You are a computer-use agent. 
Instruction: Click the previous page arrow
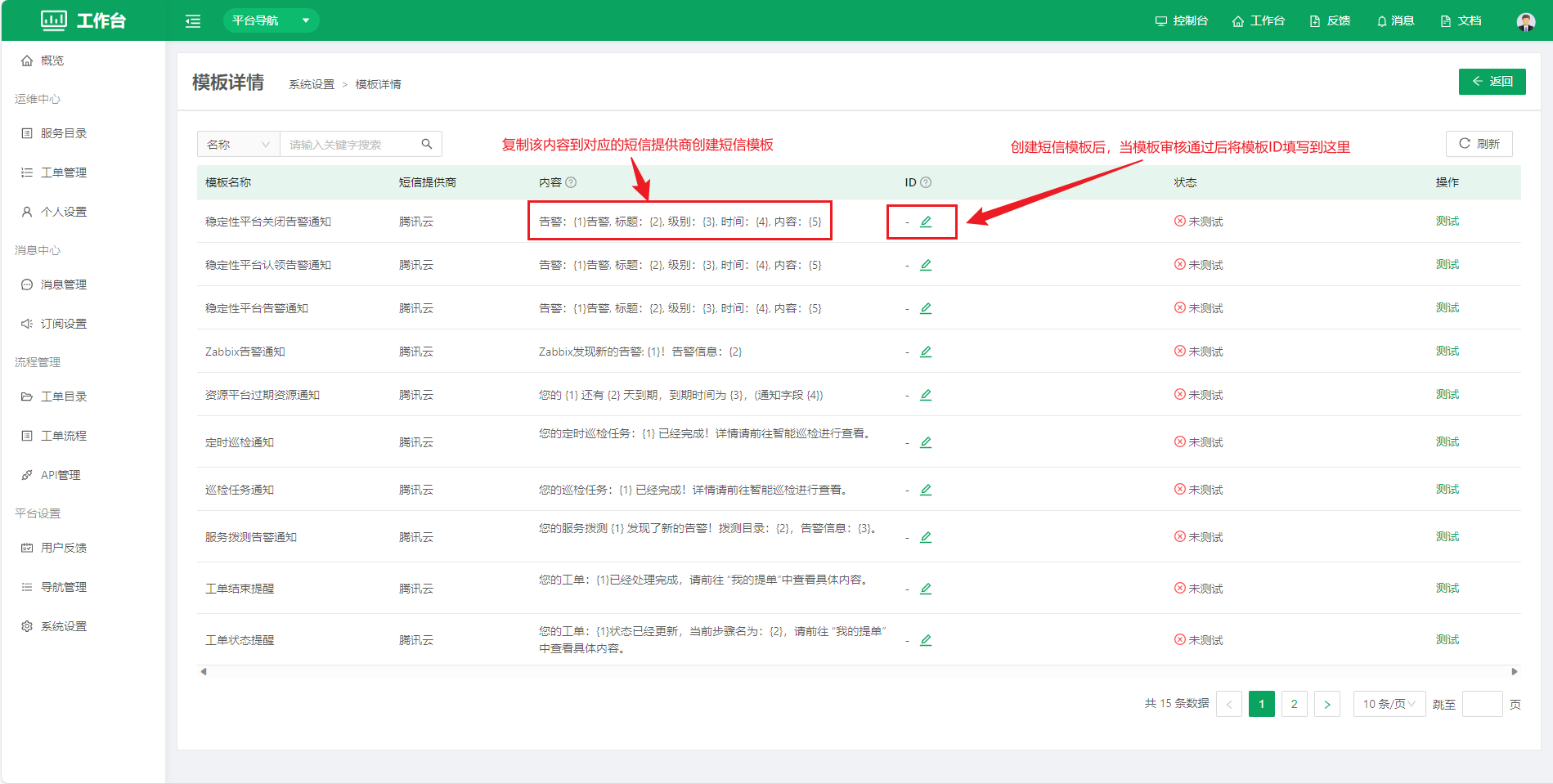click(1229, 704)
